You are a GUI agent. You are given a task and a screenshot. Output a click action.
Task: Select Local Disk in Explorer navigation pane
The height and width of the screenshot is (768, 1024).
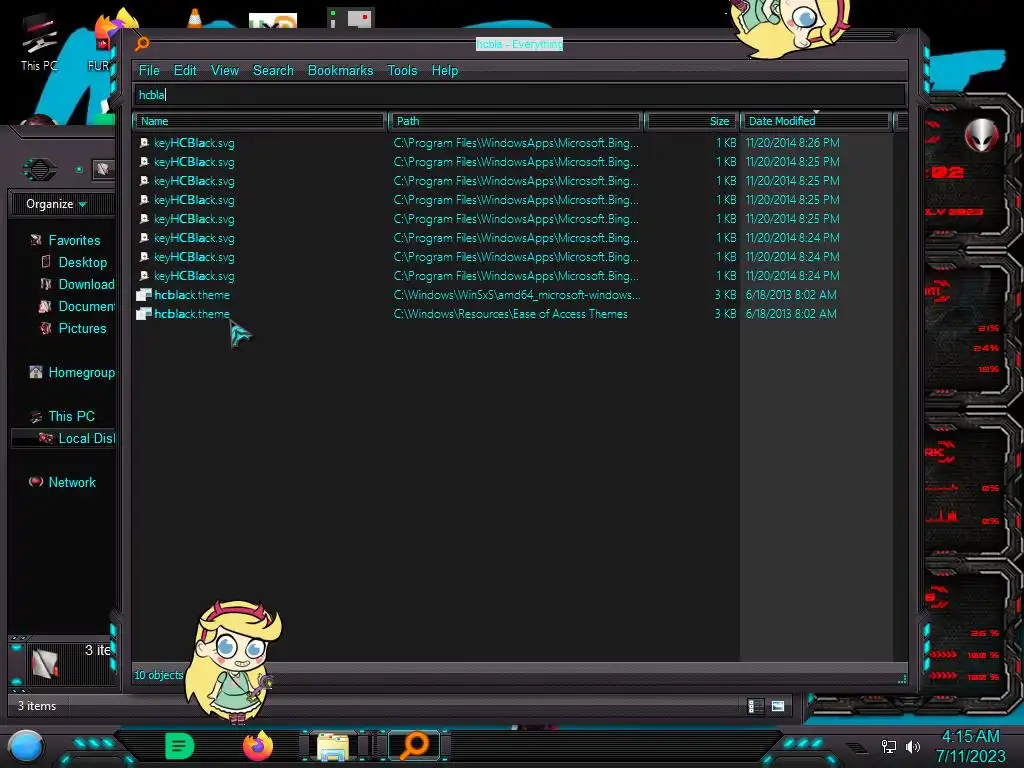86,439
